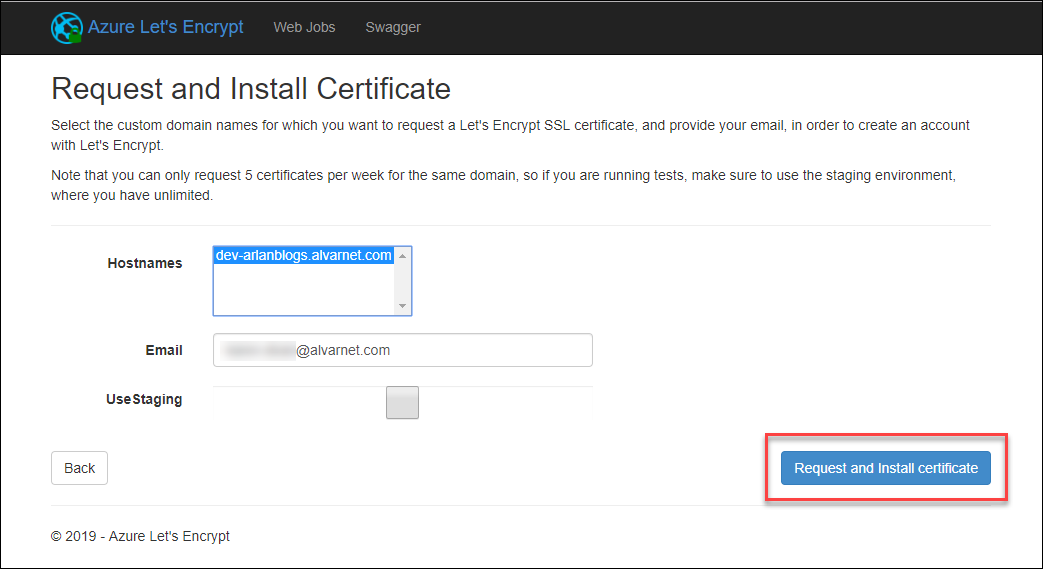
Task: Click the Email label
Action: coord(164,350)
